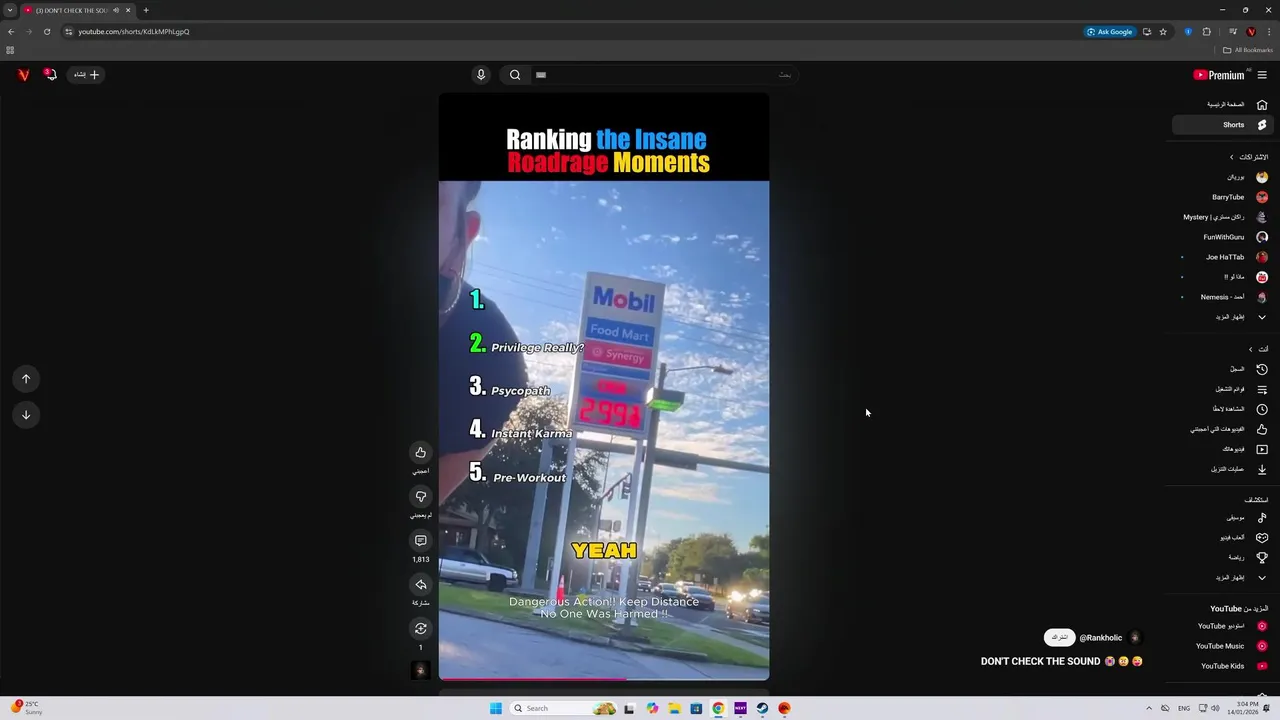Go back with browser back arrow
Image resolution: width=1280 pixels, height=720 pixels.
11,31
